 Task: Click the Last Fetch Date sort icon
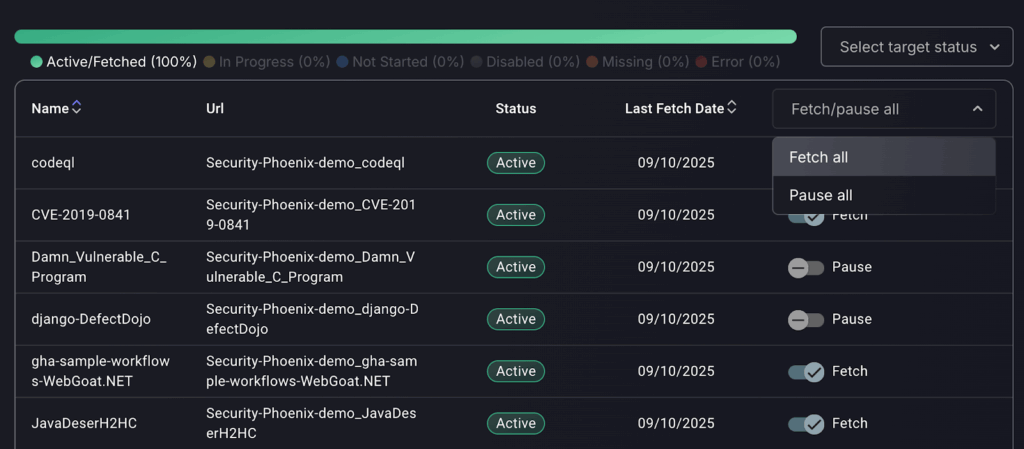coord(732,108)
